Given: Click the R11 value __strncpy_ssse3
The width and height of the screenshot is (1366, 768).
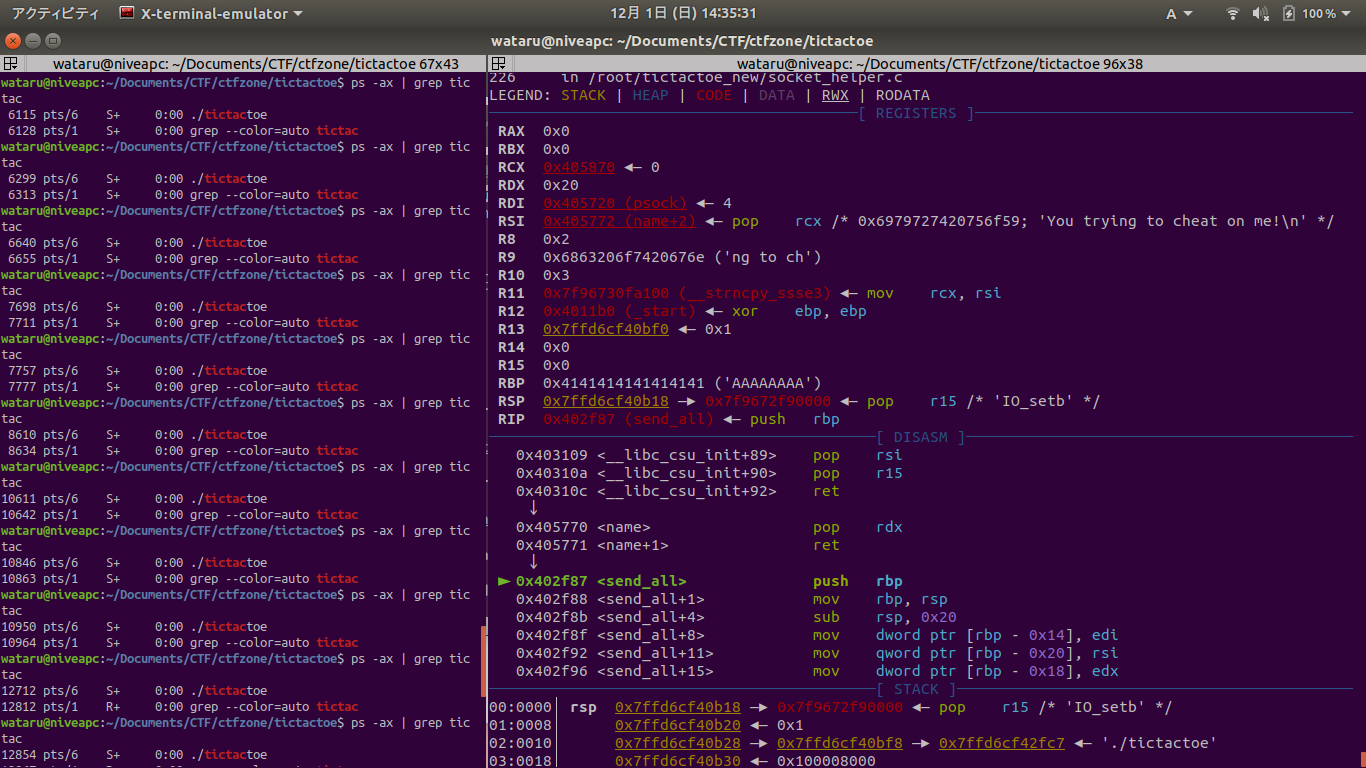Looking at the screenshot, I should 687,293.
